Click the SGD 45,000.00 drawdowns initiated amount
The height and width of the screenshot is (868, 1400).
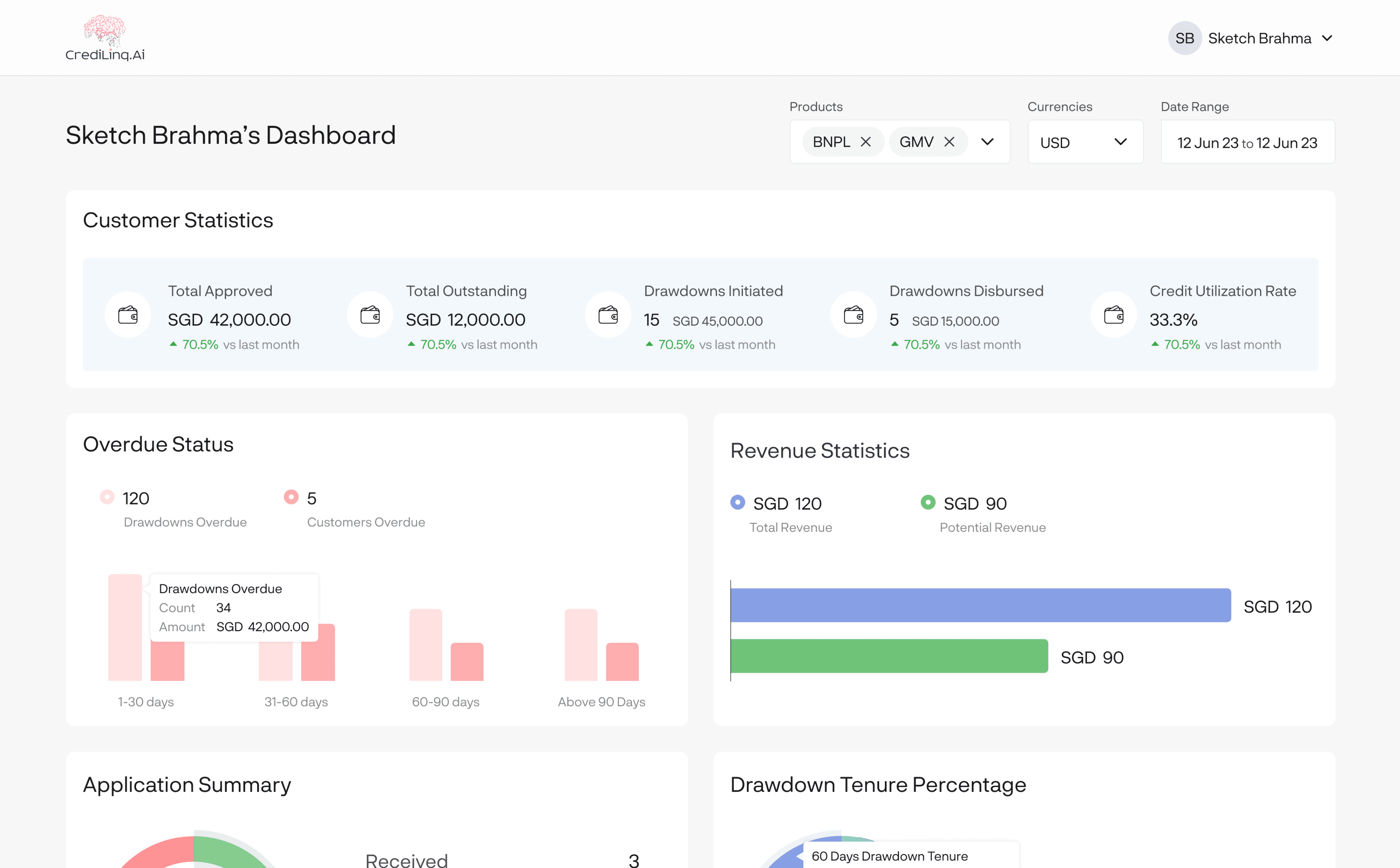[x=717, y=321]
